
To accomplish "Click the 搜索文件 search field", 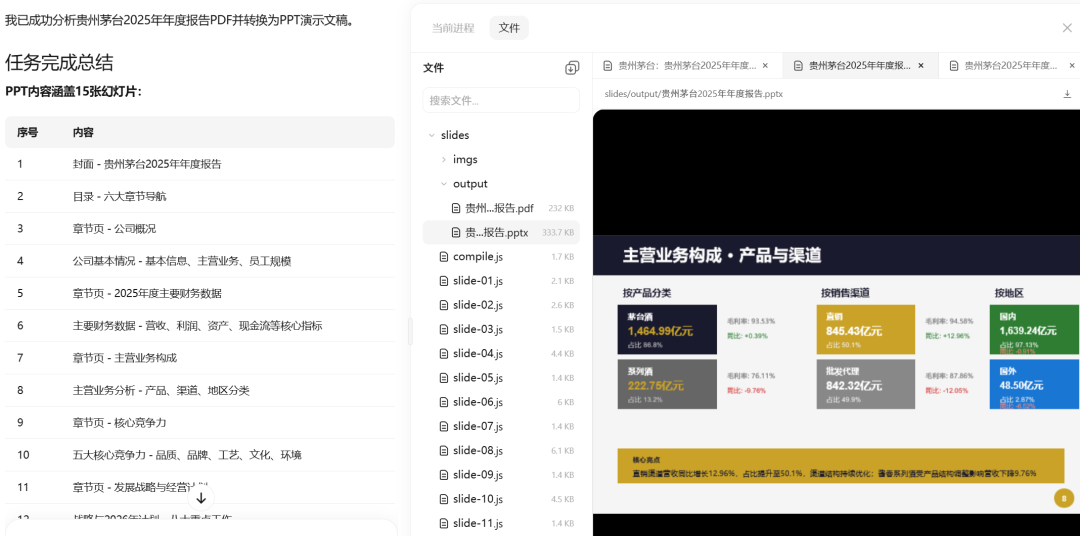I will pos(501,100).
